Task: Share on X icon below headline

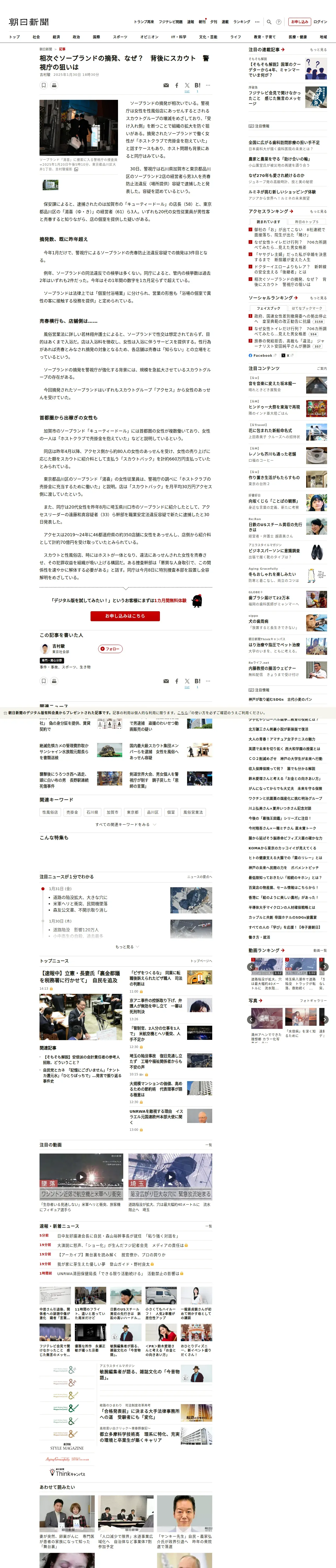Action: [x=187, y=85]
